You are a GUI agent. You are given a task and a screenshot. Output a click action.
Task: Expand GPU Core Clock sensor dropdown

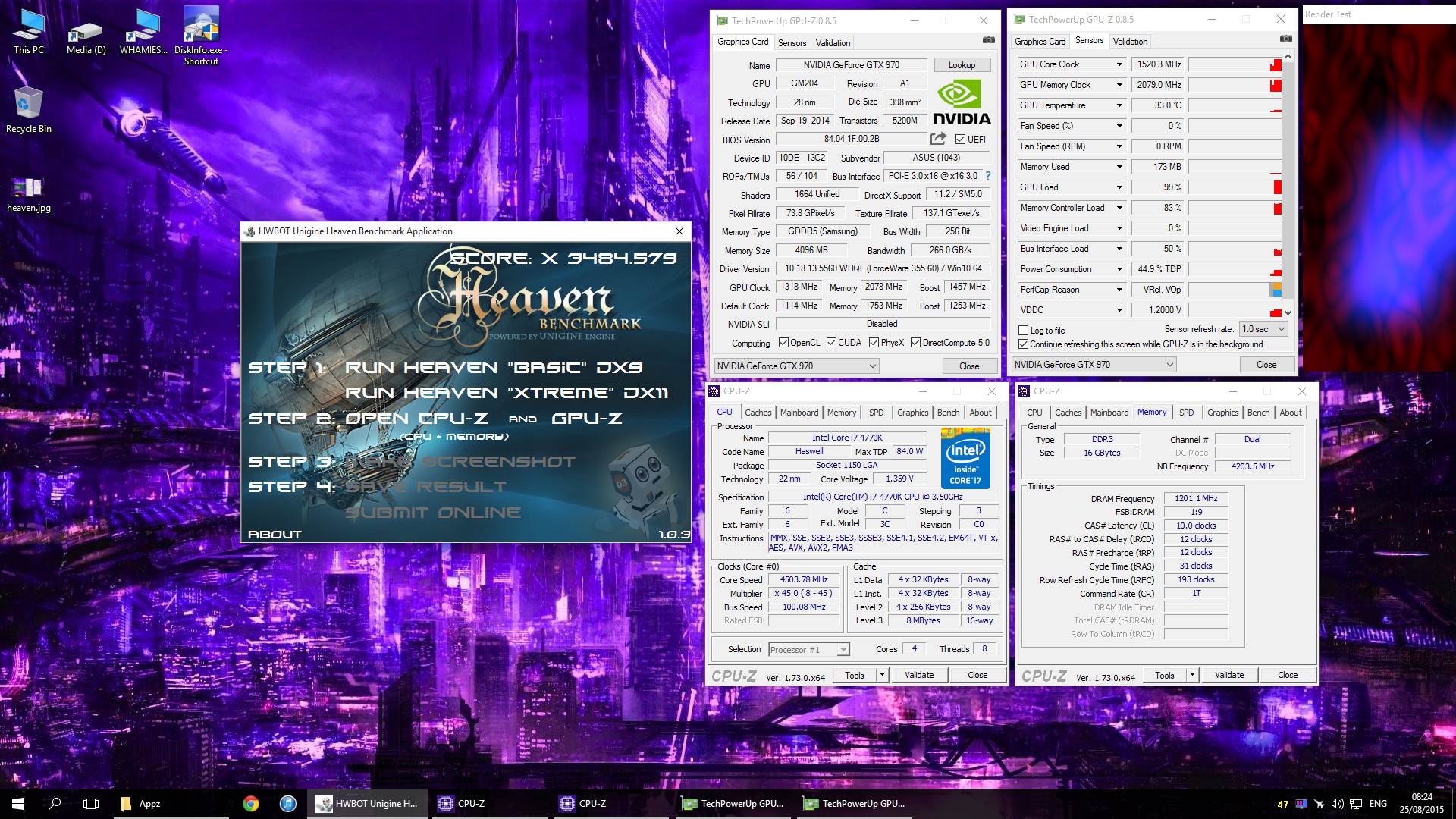[1119, 64]
